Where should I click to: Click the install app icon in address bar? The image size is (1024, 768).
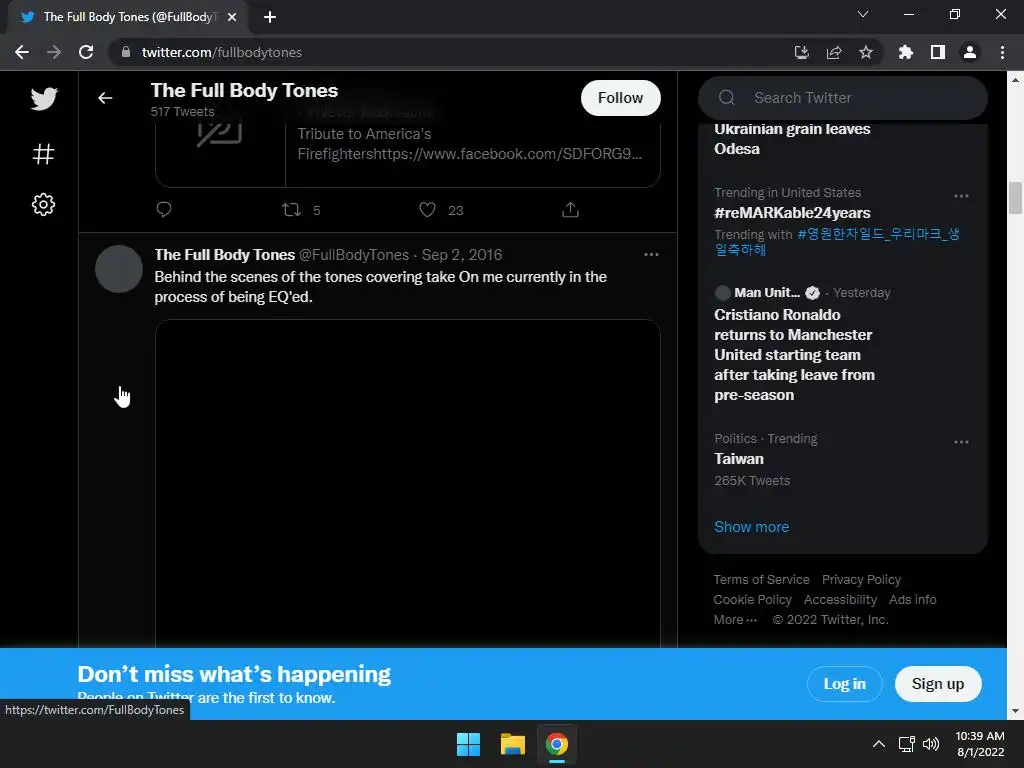[801, 52]
